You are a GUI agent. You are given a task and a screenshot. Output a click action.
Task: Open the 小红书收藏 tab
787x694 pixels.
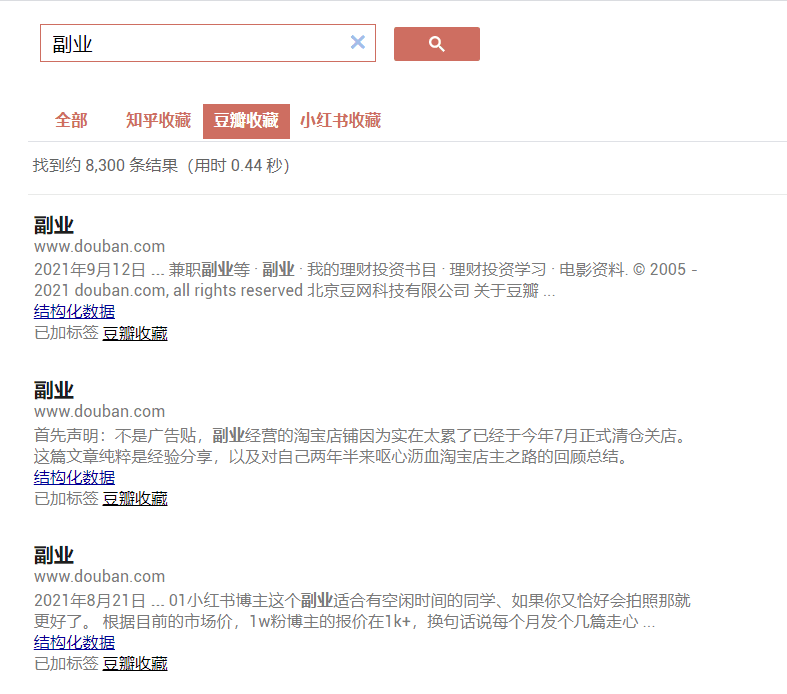click(x=340, y=120)
